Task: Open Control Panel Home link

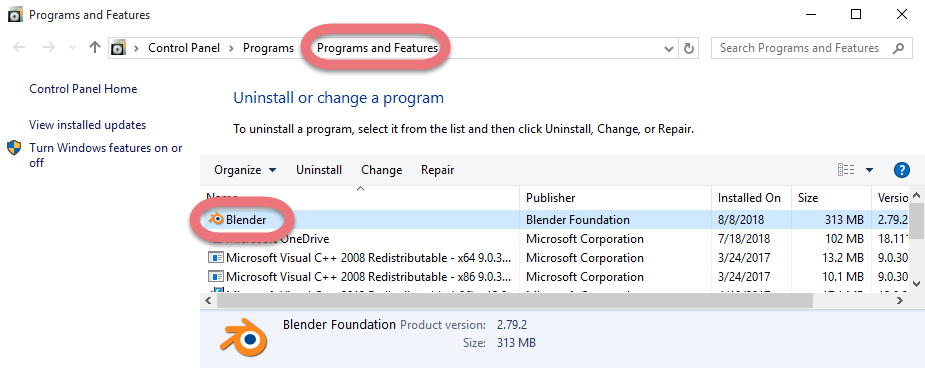Action: click(x=83, y=89)
